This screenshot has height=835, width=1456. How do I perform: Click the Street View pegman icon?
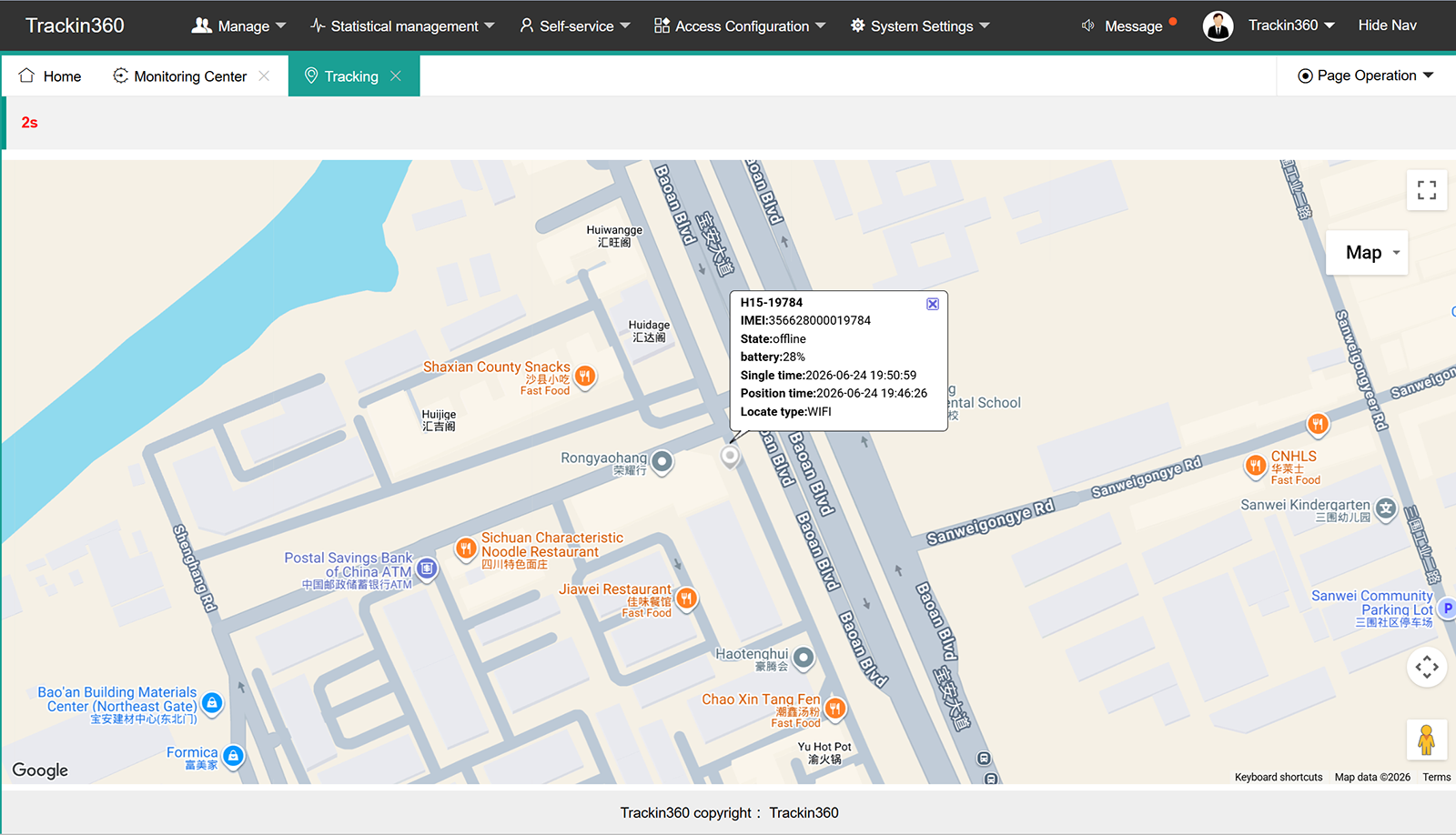pos(1427,739)
